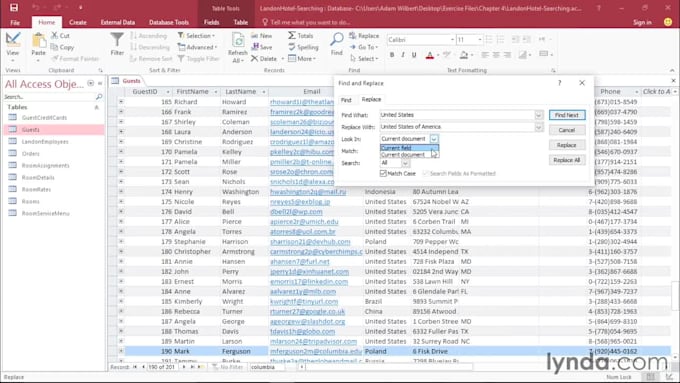Click the Save icon in title bar
Viewport: 680px width, 383px height.
(14, 7)
